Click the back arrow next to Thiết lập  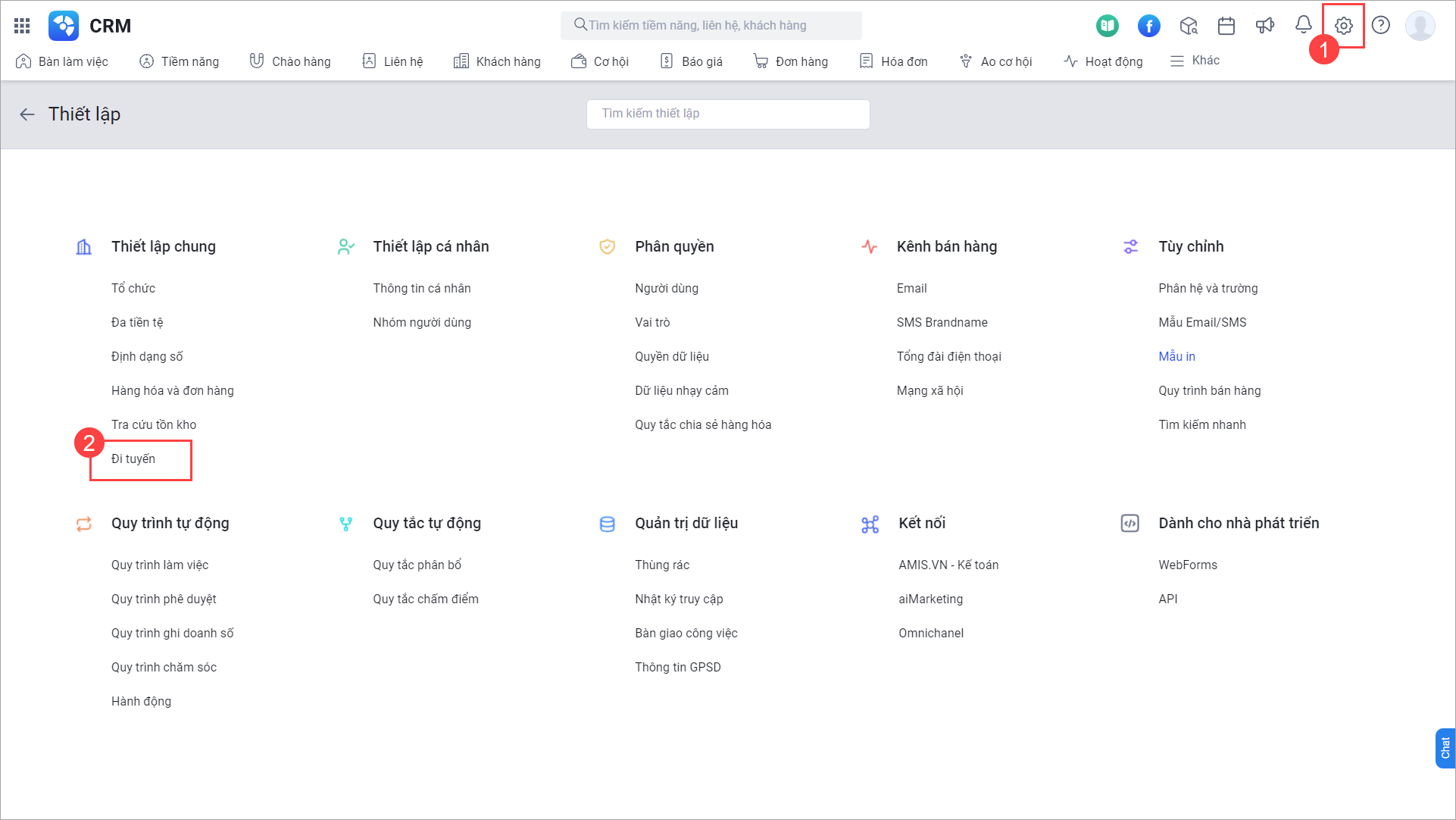(27, 114)
